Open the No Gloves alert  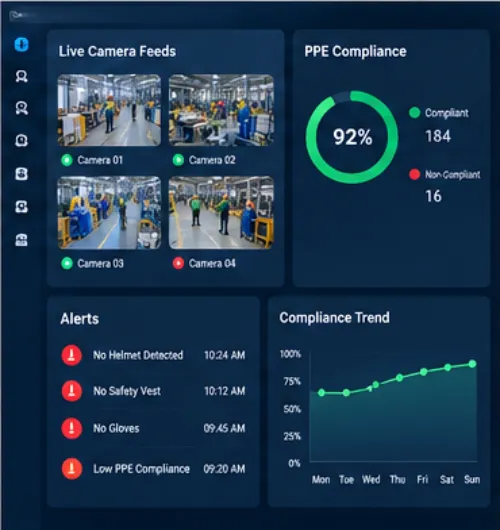[x=153, y=428]
